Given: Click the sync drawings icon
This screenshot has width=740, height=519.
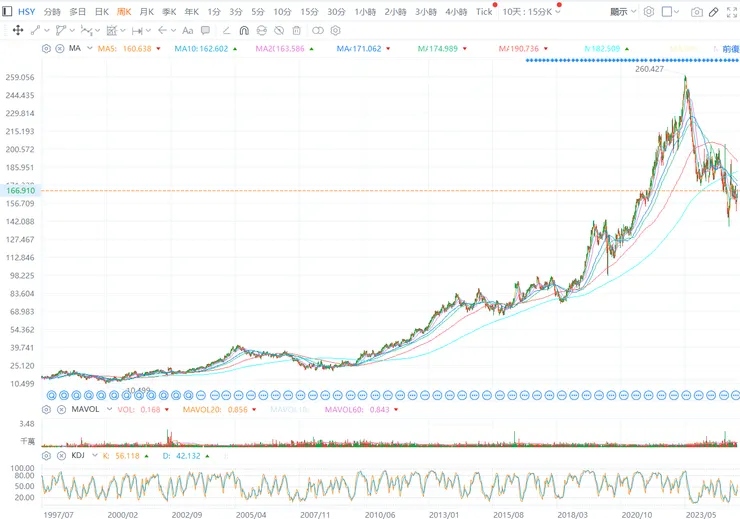Looking at the screenshot, I should pos(261,31).
